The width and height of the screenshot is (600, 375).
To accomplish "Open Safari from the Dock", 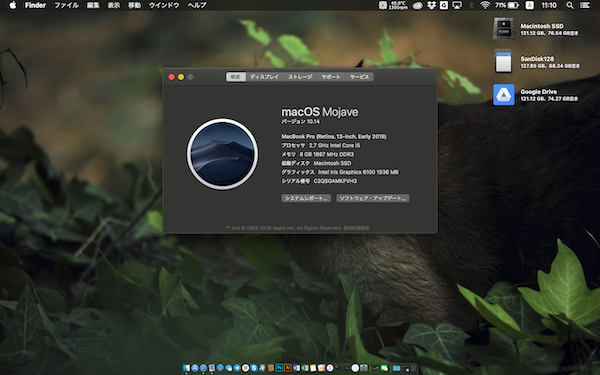I will click(203, 368).
